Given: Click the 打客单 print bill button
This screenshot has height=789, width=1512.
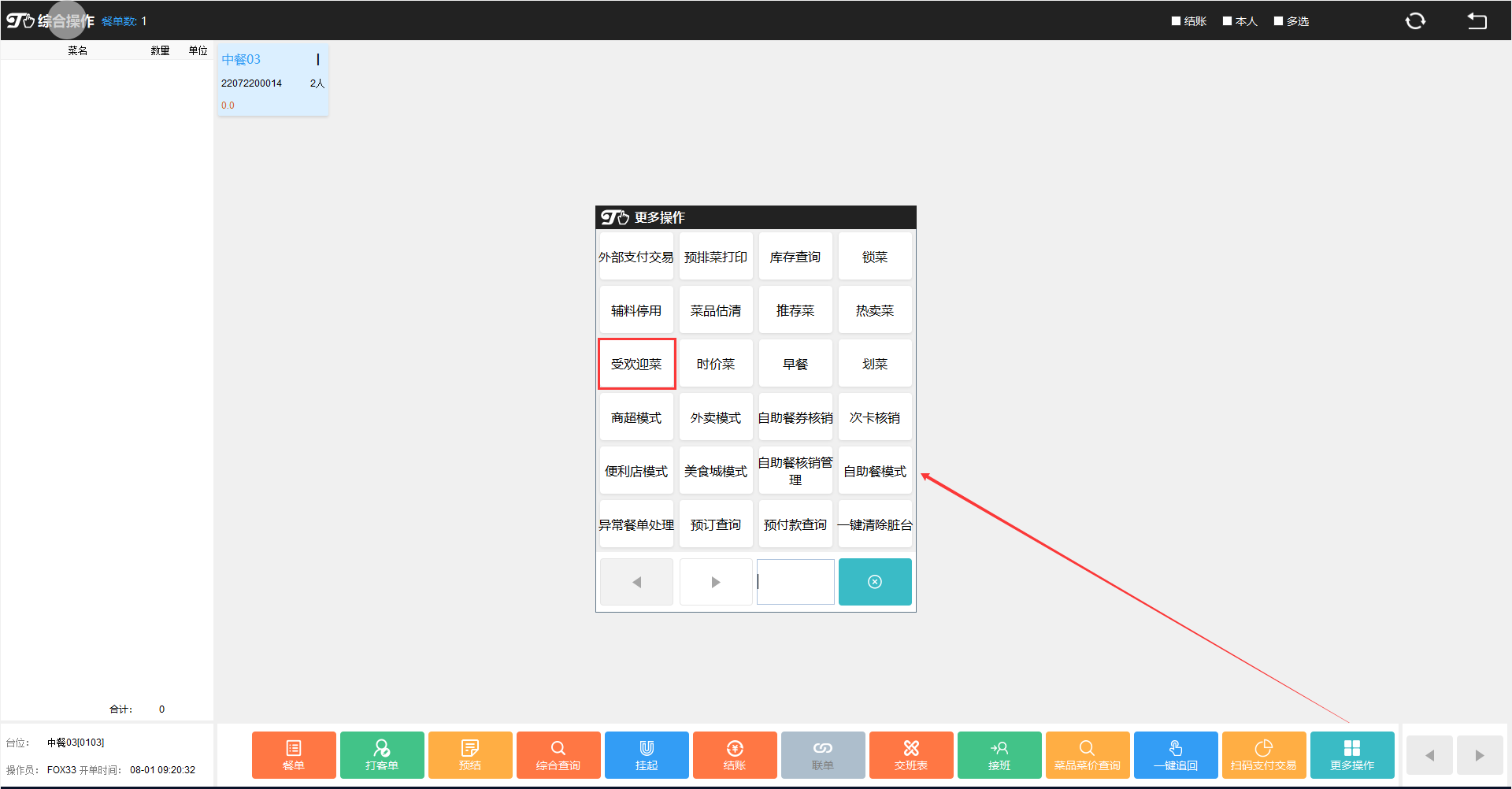Looking at the screenshot, I should coord(382,754).
